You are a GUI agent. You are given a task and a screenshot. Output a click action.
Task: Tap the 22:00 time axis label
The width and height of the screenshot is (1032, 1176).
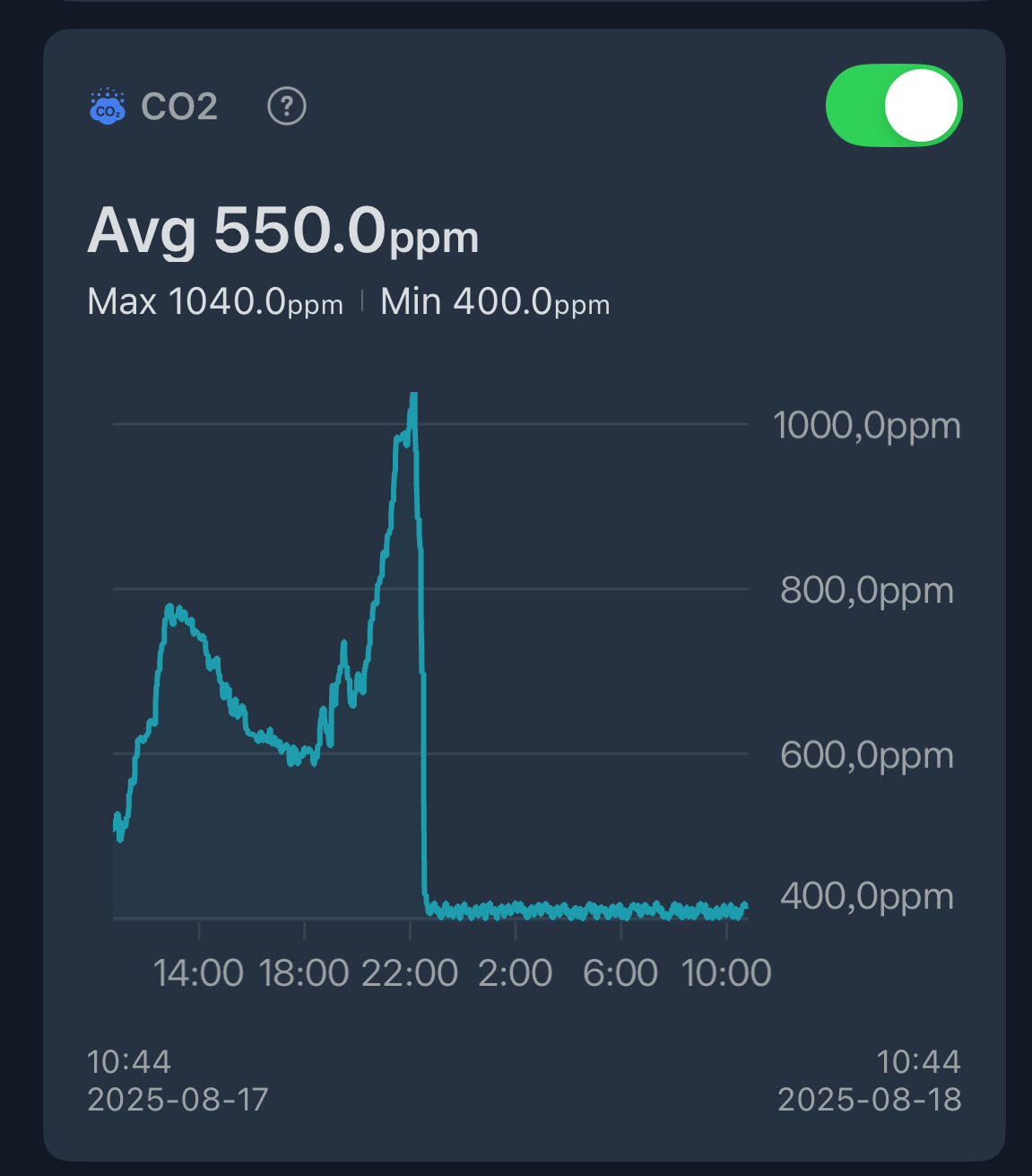click(x=410, y=973)
